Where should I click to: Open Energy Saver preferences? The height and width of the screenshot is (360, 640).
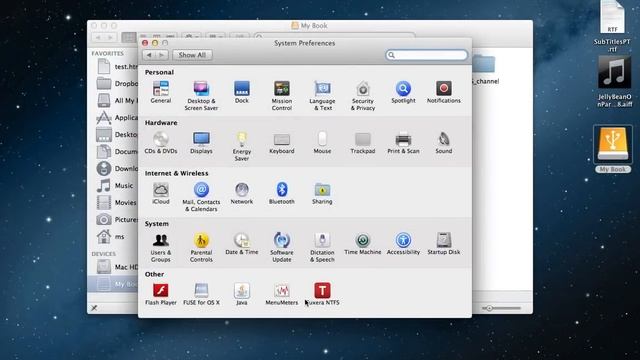242,147
